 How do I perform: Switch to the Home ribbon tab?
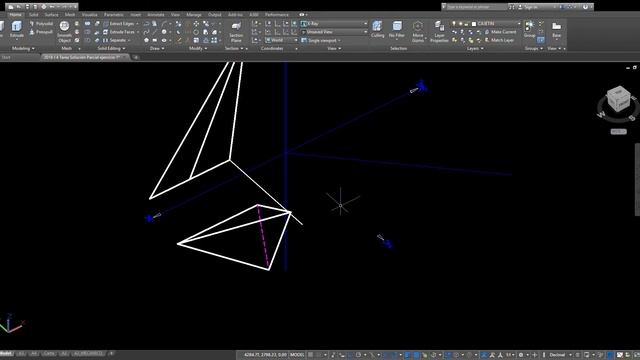[16, 15]
